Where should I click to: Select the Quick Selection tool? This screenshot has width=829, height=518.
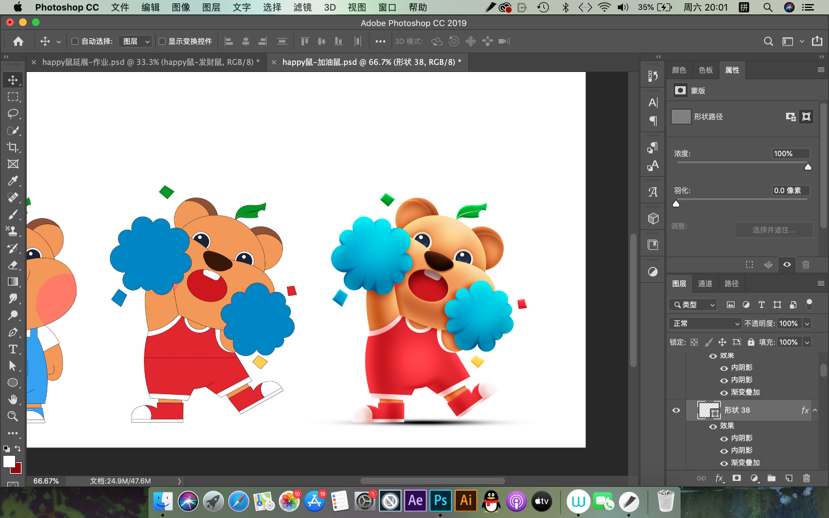pyautogui.click(x=13, y=131)
